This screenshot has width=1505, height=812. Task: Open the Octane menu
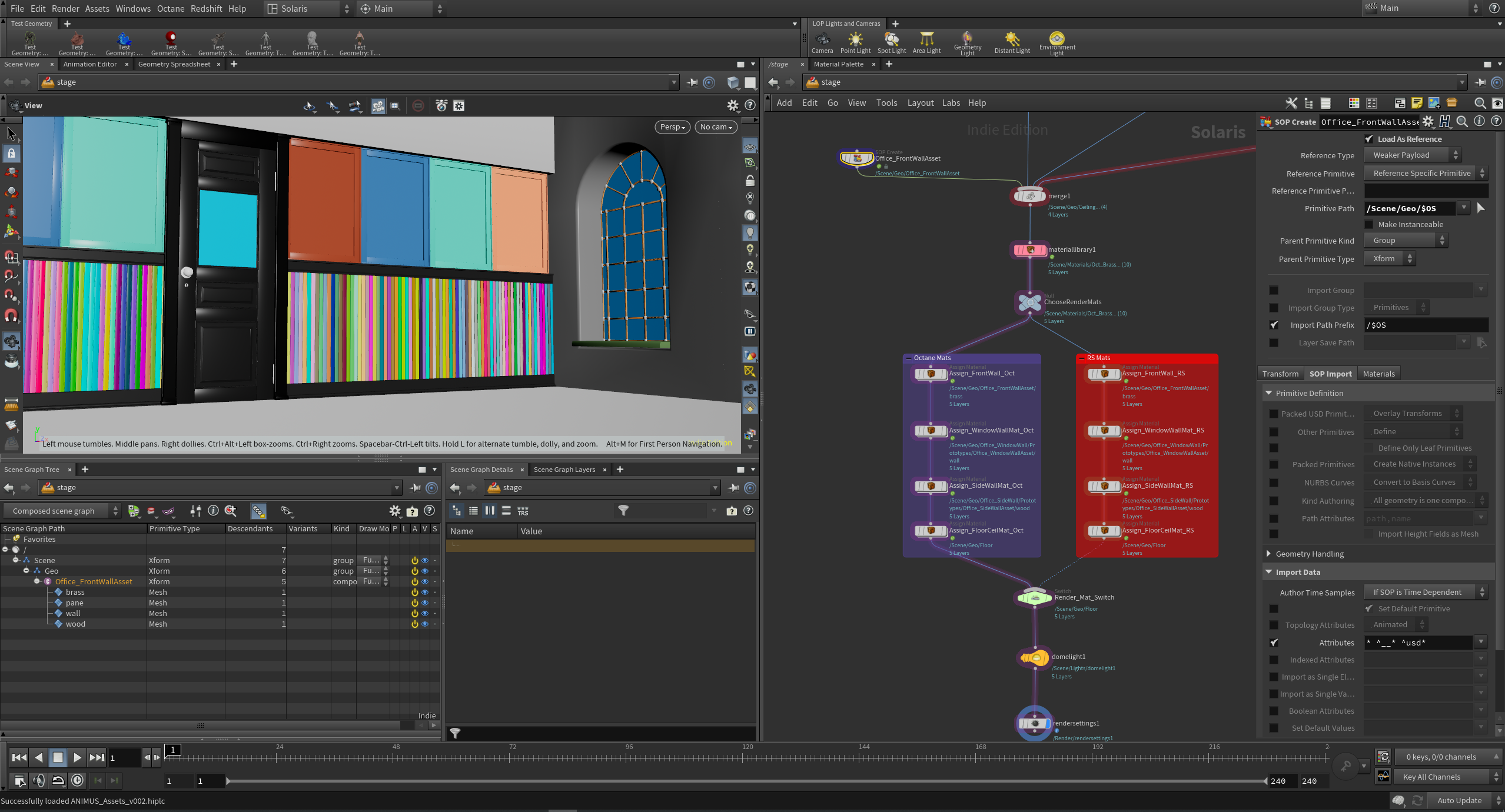[x=170, y=8]
